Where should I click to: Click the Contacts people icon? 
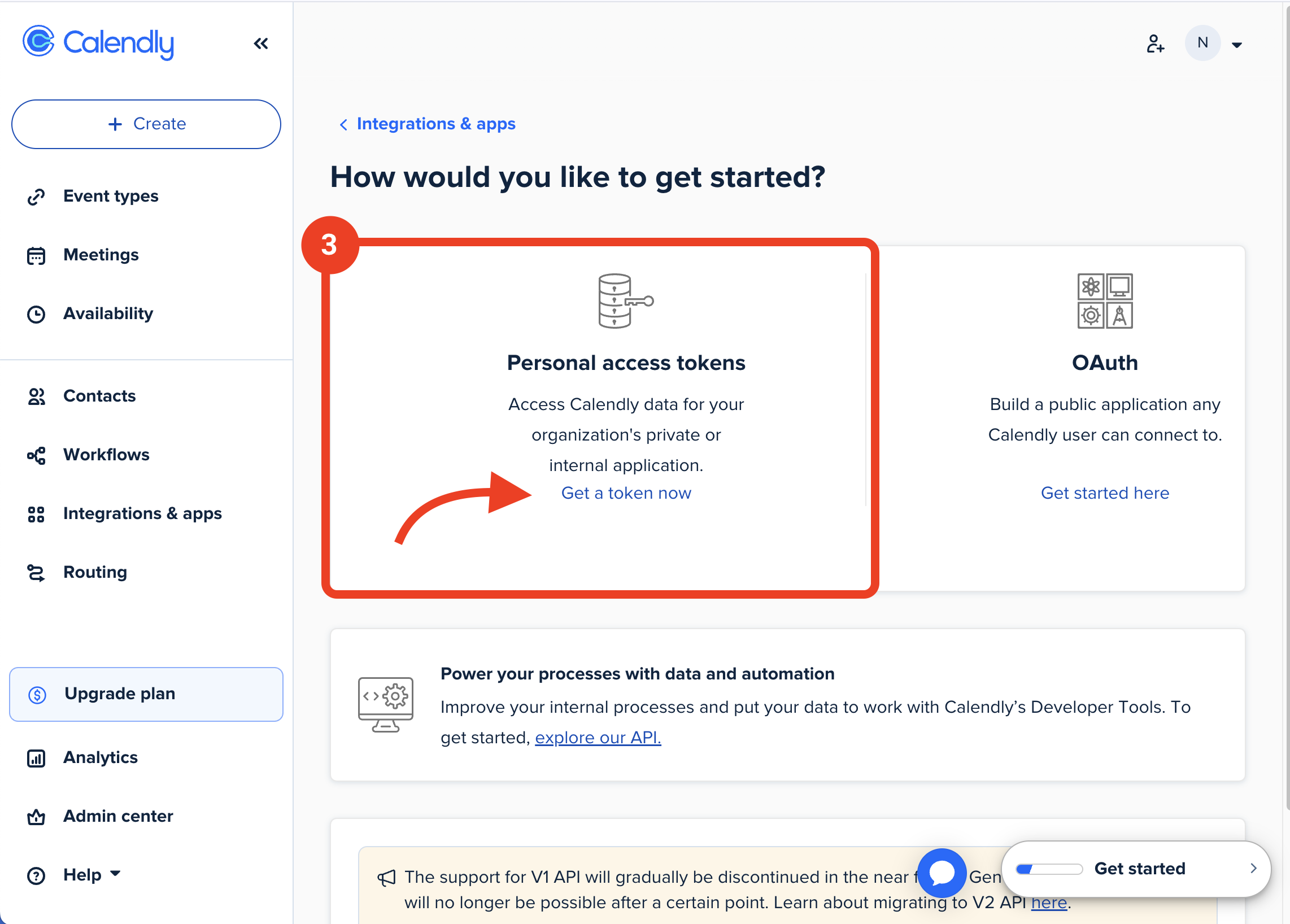tap(36, 396)
